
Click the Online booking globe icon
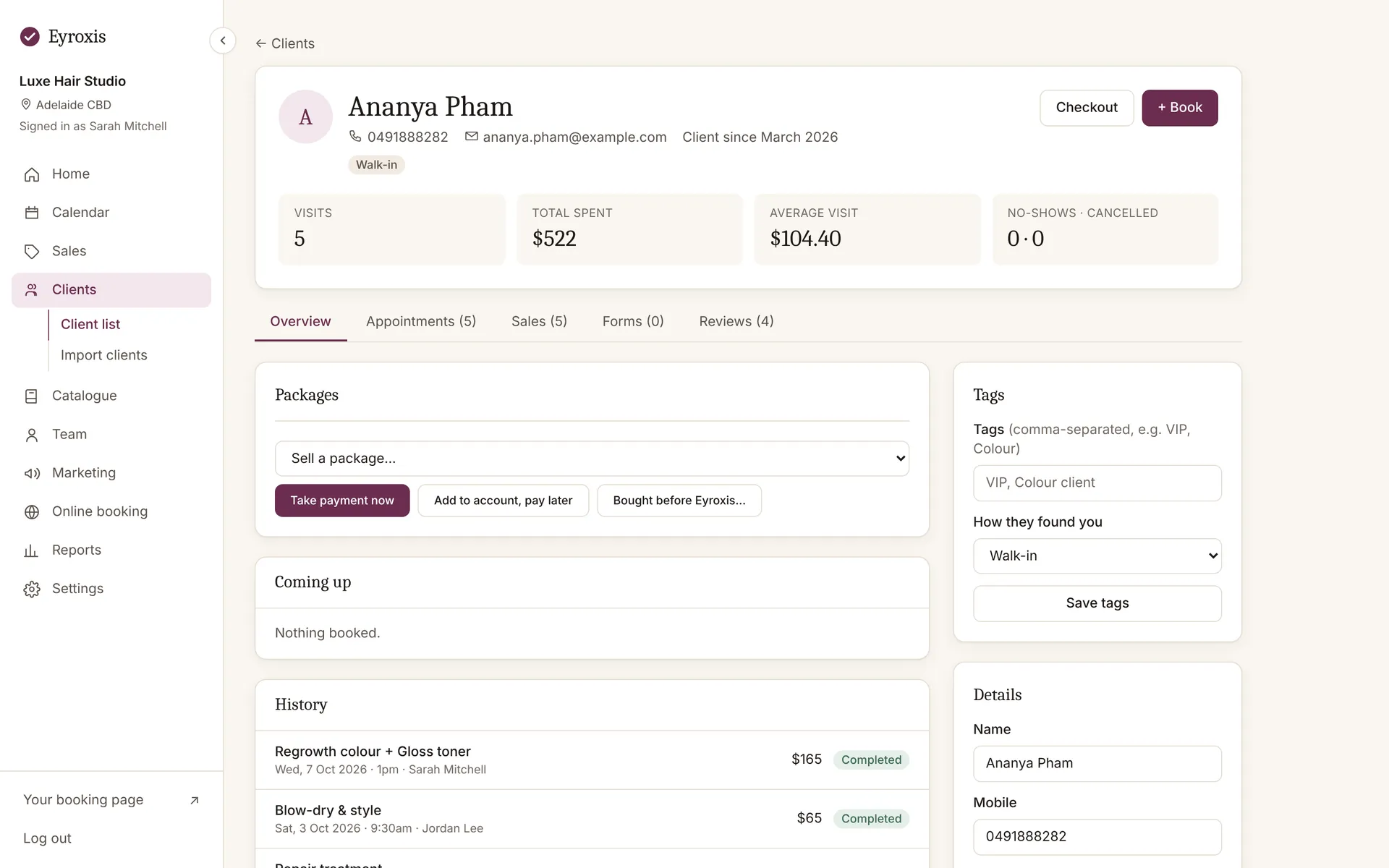pyautogui.click(x=32, y=512)
